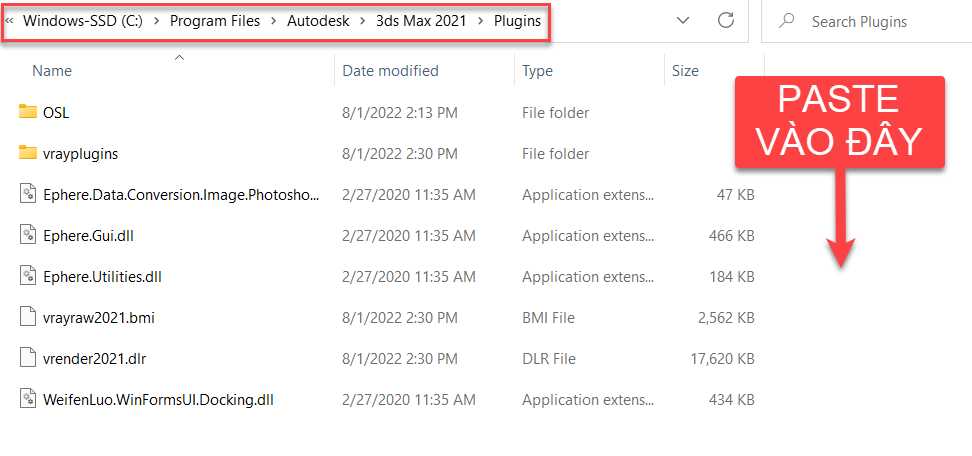Screen dimensions: 972x456
Task: Refresh the Plugins folder view
Action: pos(726,20)
